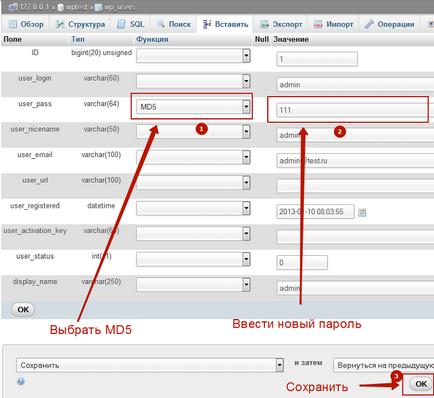
Task: Click the user_login value field with admin
Action: click(x=355, y=85)
